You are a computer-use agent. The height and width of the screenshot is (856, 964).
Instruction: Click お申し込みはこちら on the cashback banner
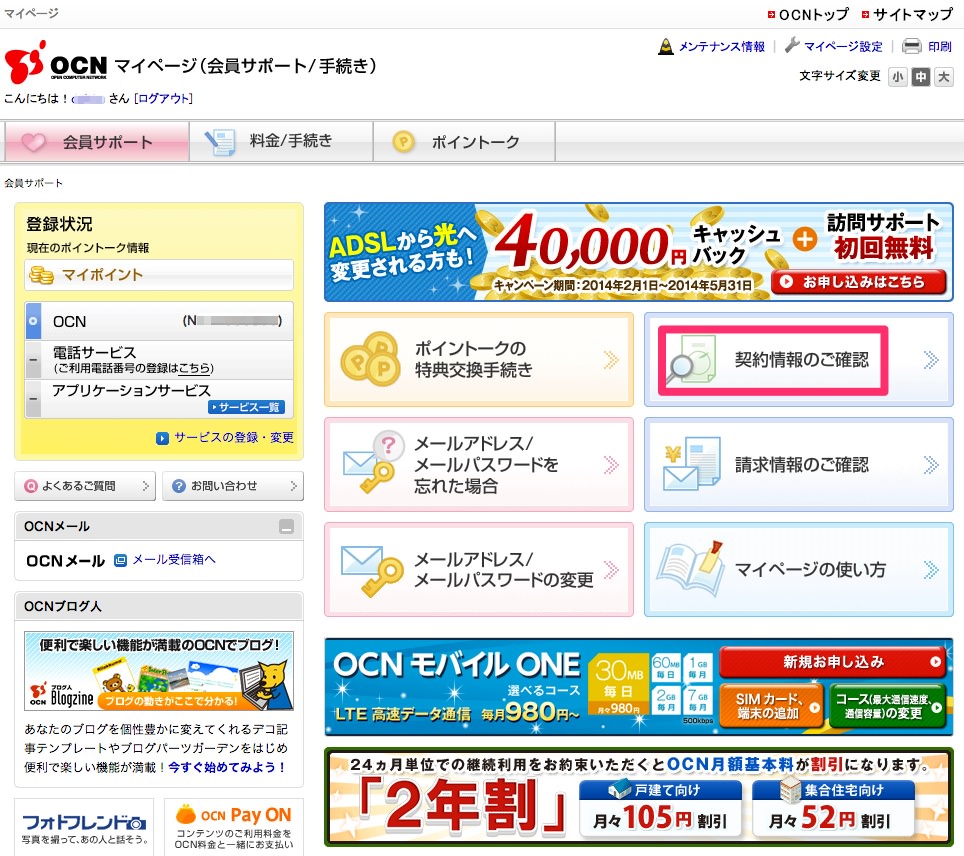point(858,282)
